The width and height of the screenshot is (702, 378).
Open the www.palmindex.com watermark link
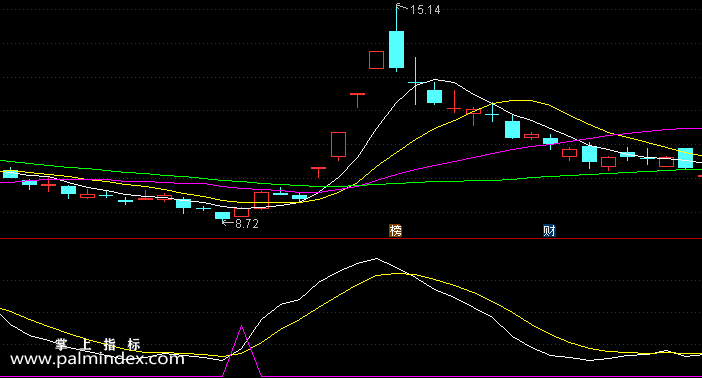coord(97,359)
